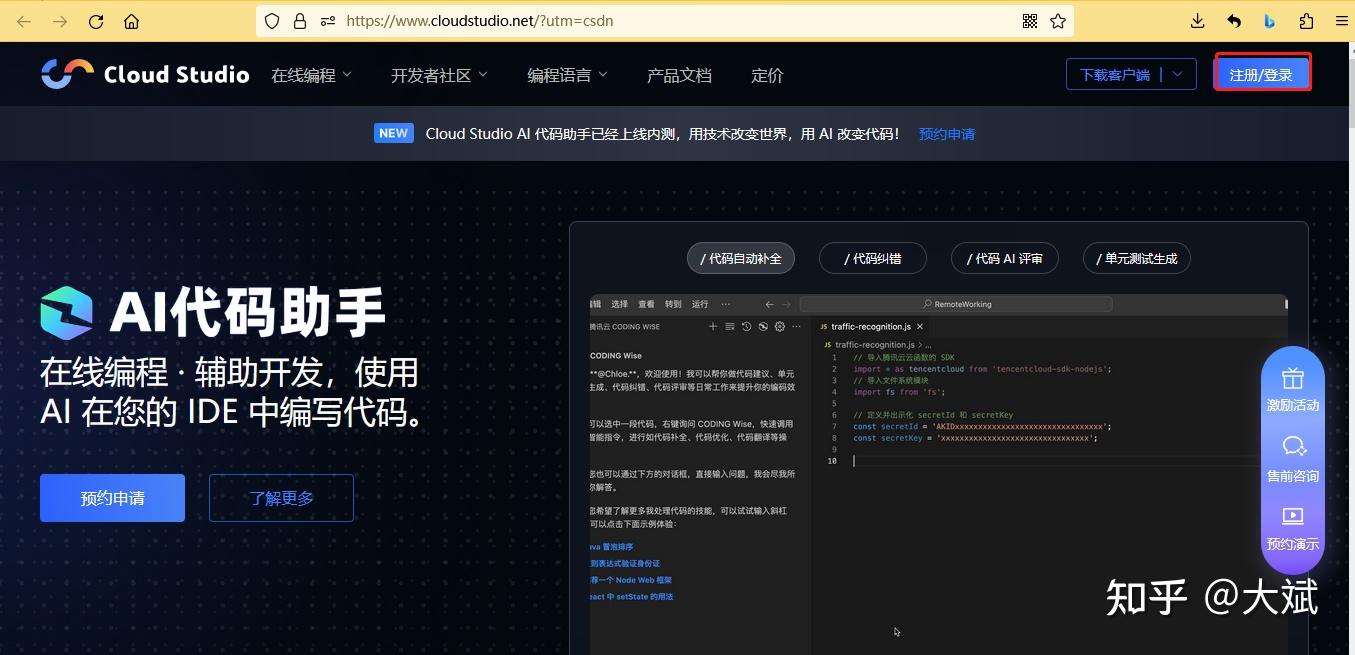View history with the clock icon in CODING WISE

pos(747,326)
